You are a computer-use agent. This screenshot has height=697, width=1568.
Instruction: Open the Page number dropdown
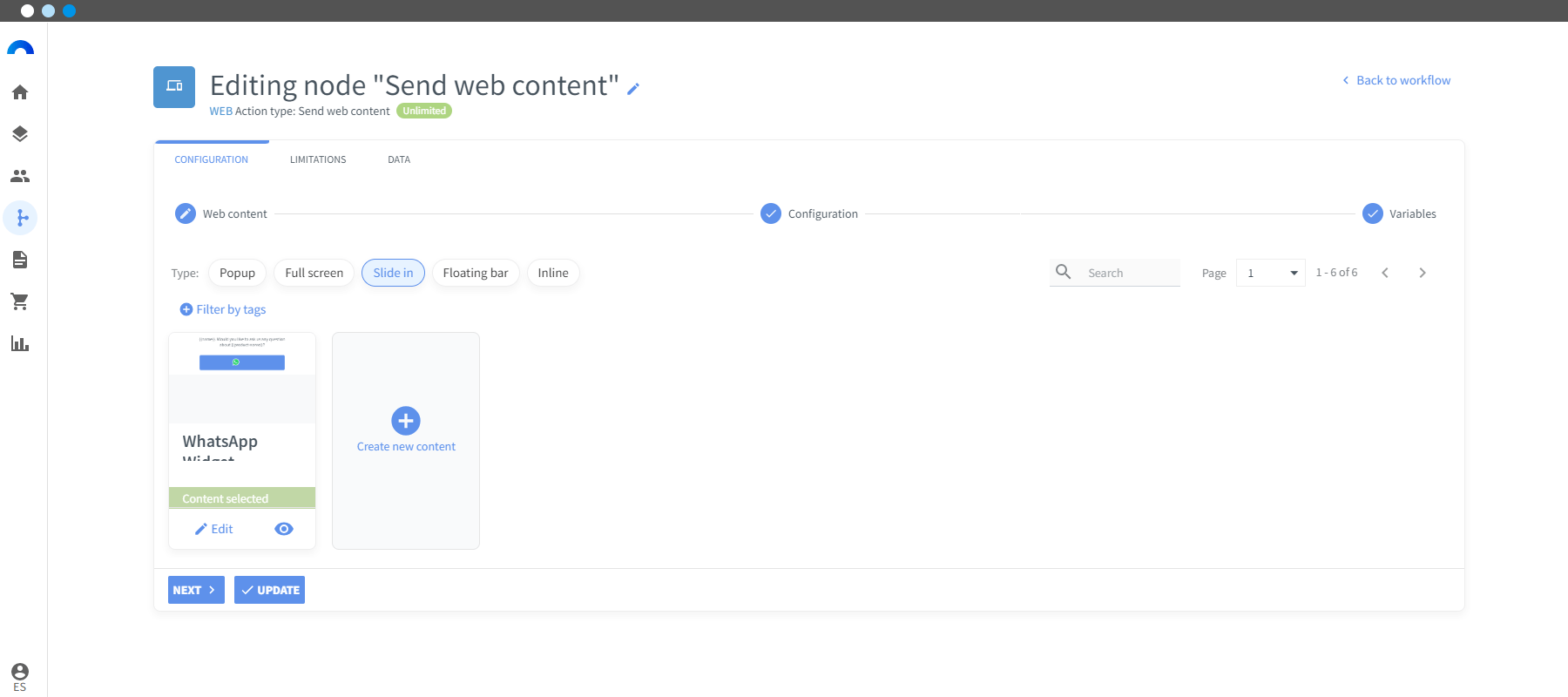coord(1270,273)
